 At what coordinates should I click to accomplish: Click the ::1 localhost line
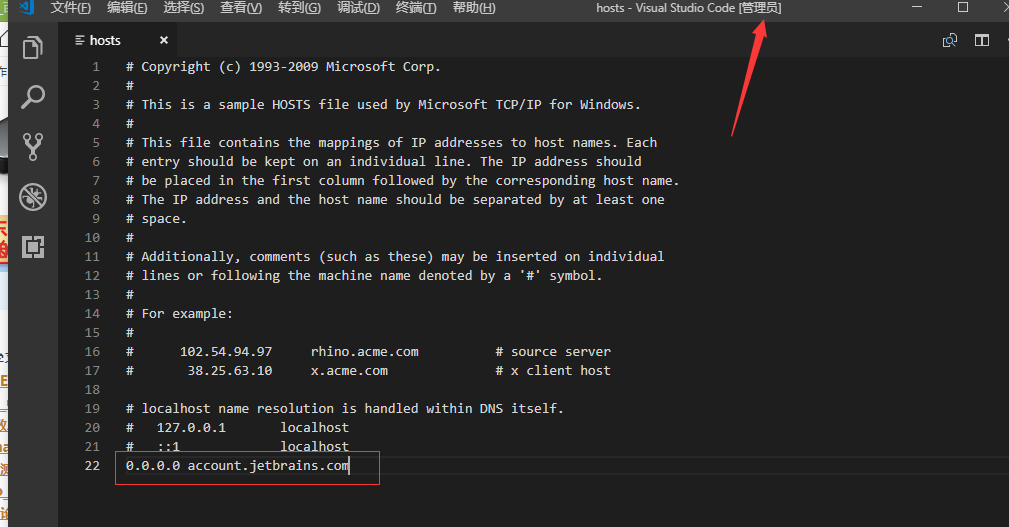coord(237,446)
